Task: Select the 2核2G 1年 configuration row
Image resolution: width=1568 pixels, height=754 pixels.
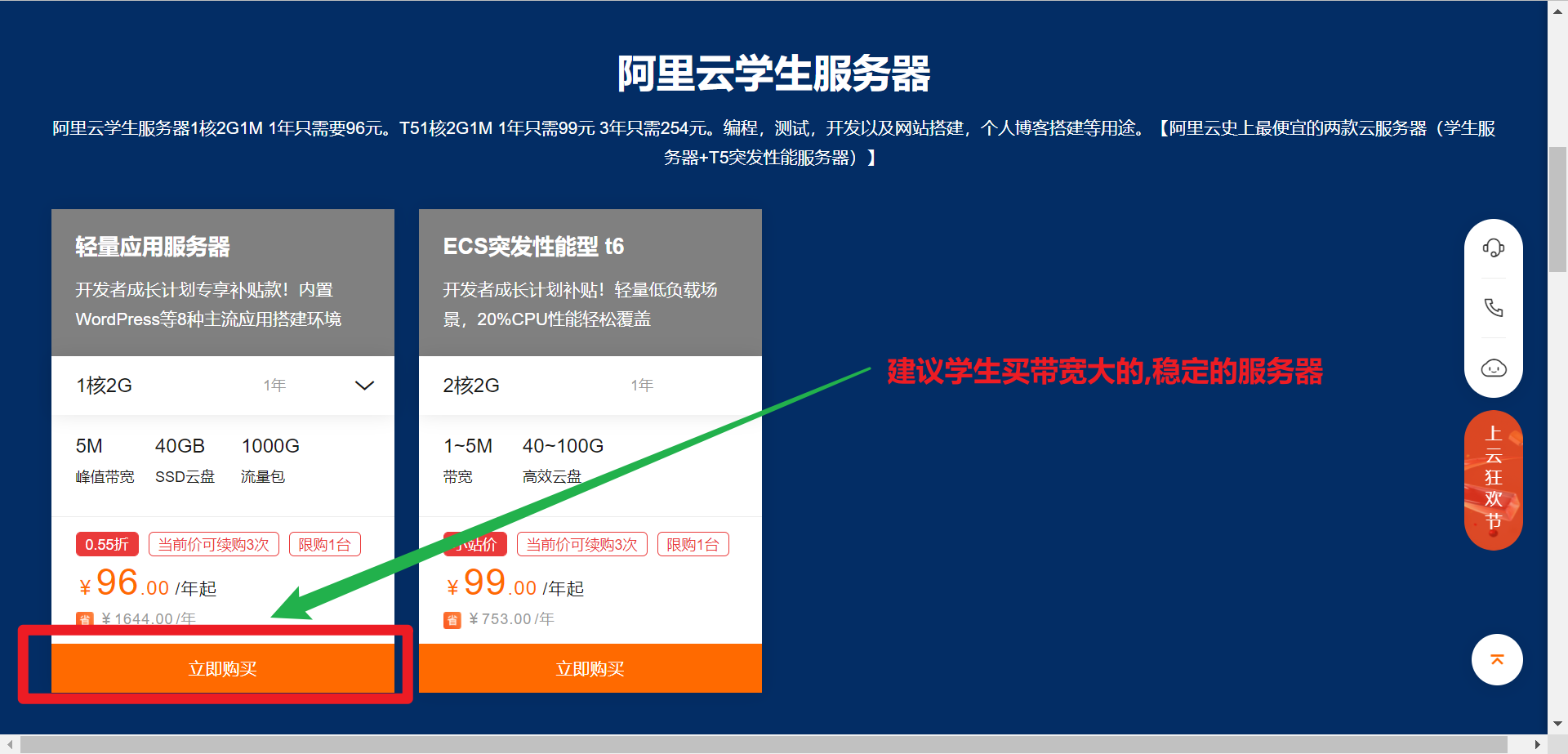Action: coord(590,386)
